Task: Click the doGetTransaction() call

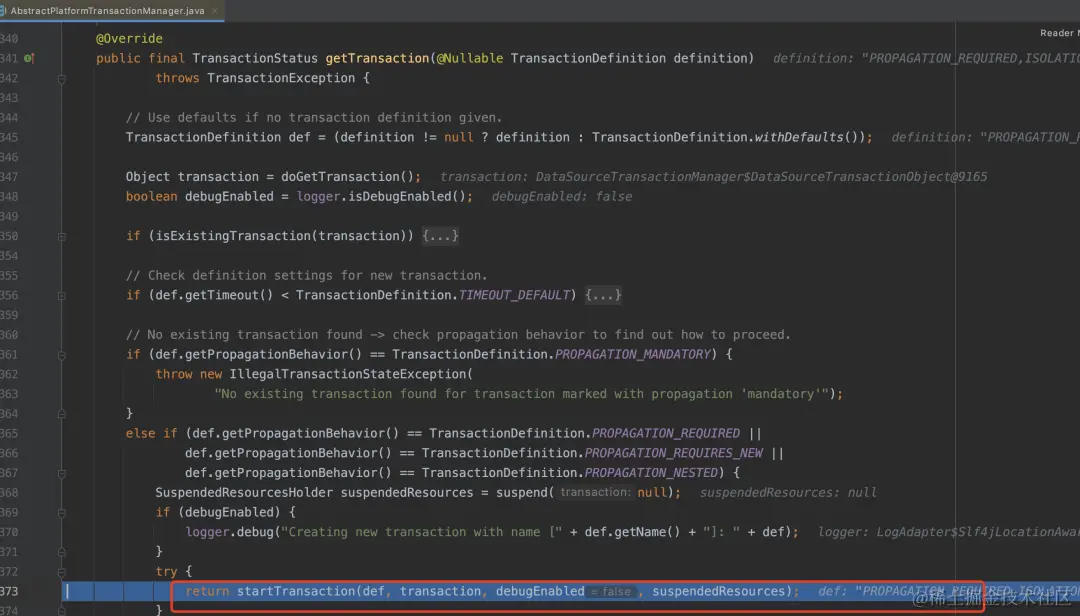Action: coord(347,176)
